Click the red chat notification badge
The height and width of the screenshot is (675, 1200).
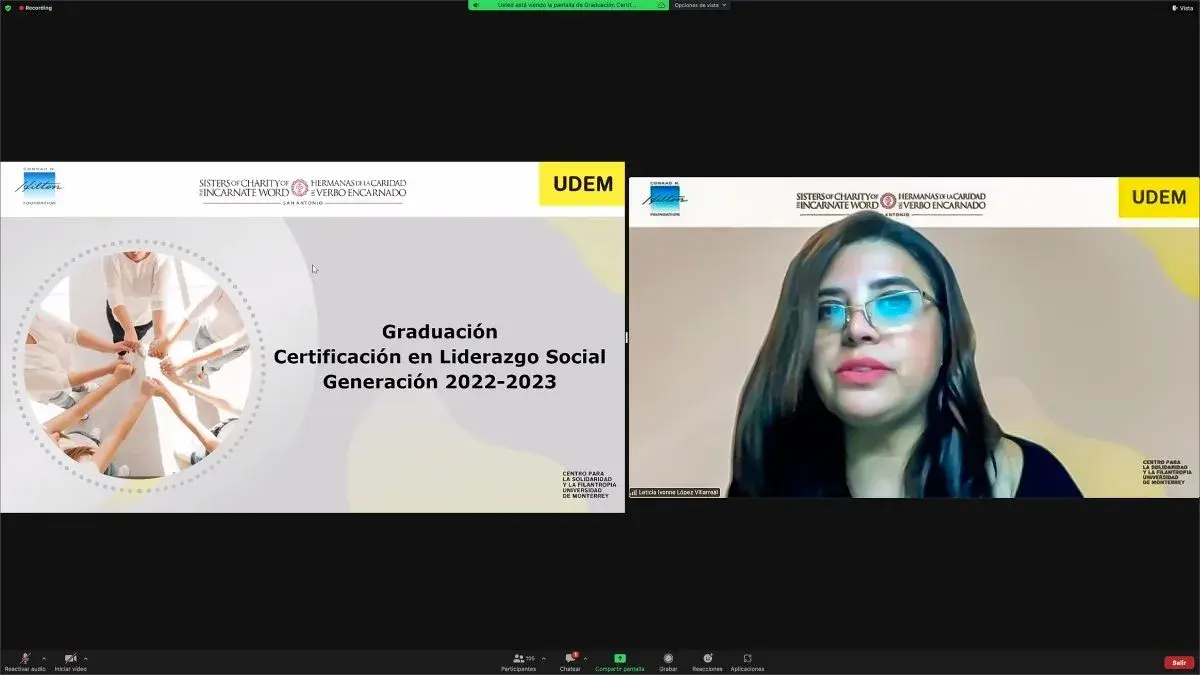point(577,653)
